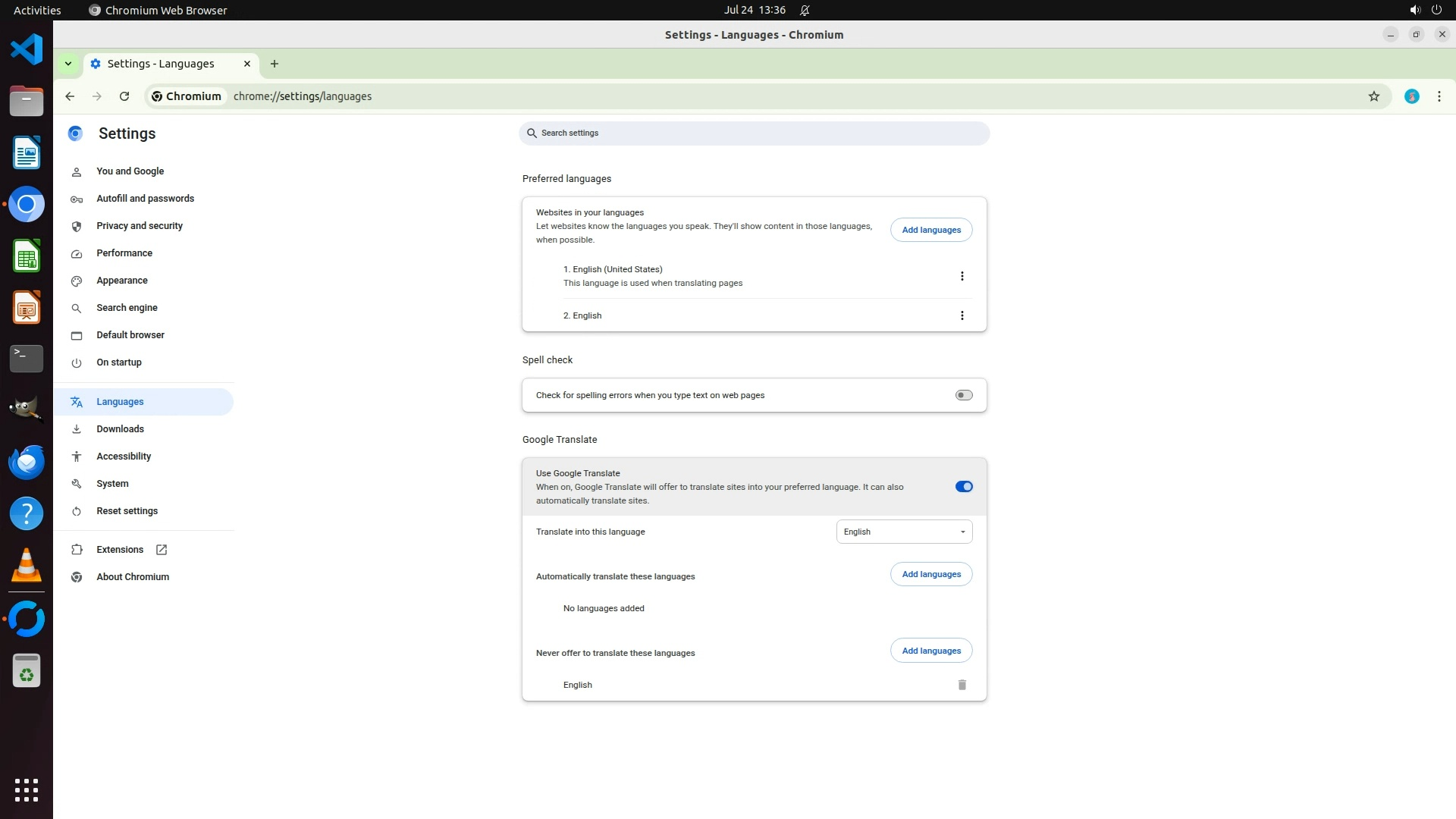Launch VLC from the dock

pyautogui.click(x=27, y=565)
